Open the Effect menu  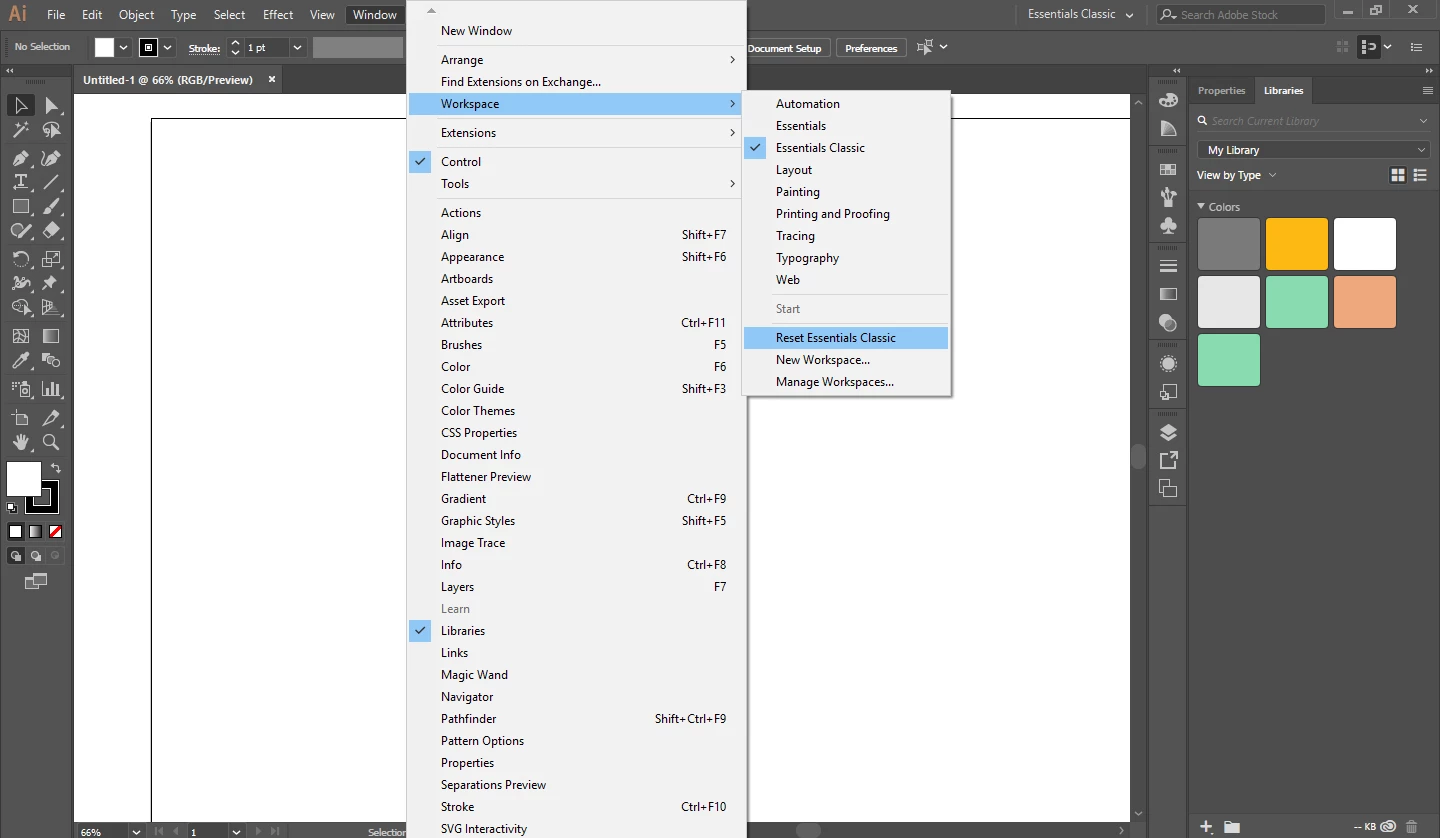click(x=278, y=15)
